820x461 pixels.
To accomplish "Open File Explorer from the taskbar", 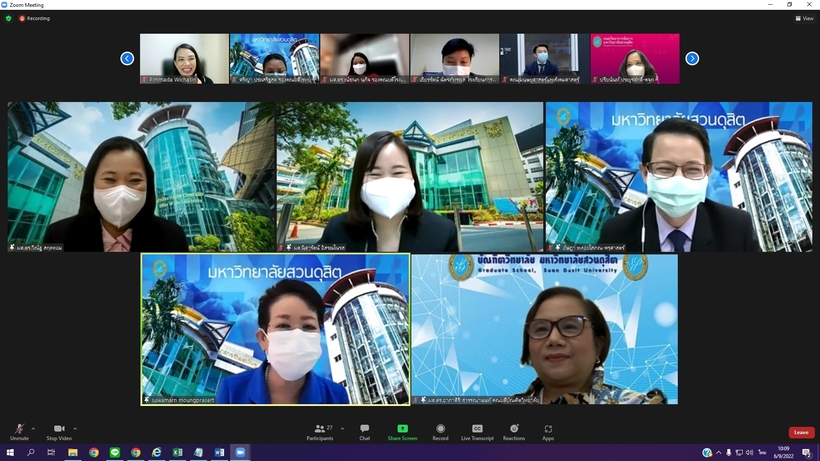I will click(73, 452).
